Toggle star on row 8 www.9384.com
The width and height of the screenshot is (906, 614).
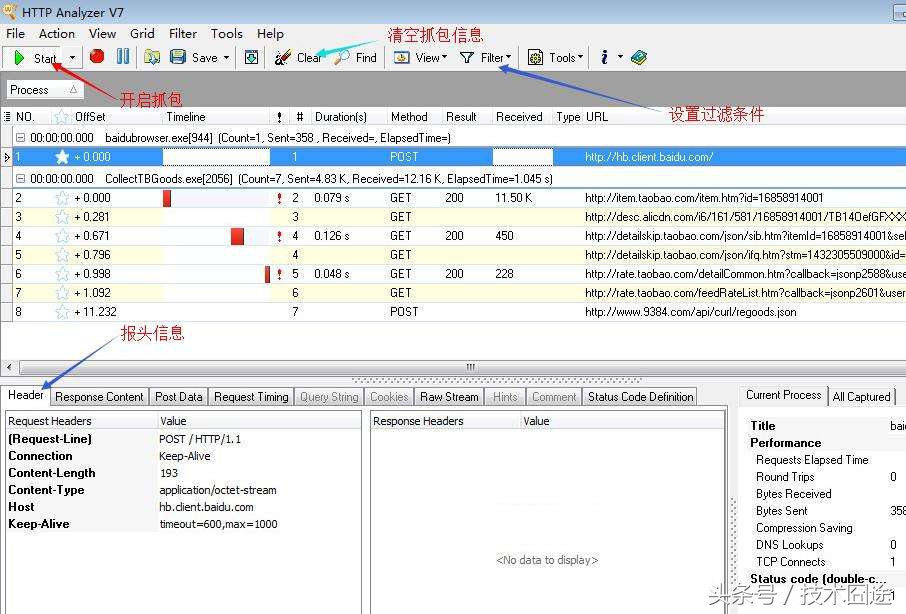(62, 312)
